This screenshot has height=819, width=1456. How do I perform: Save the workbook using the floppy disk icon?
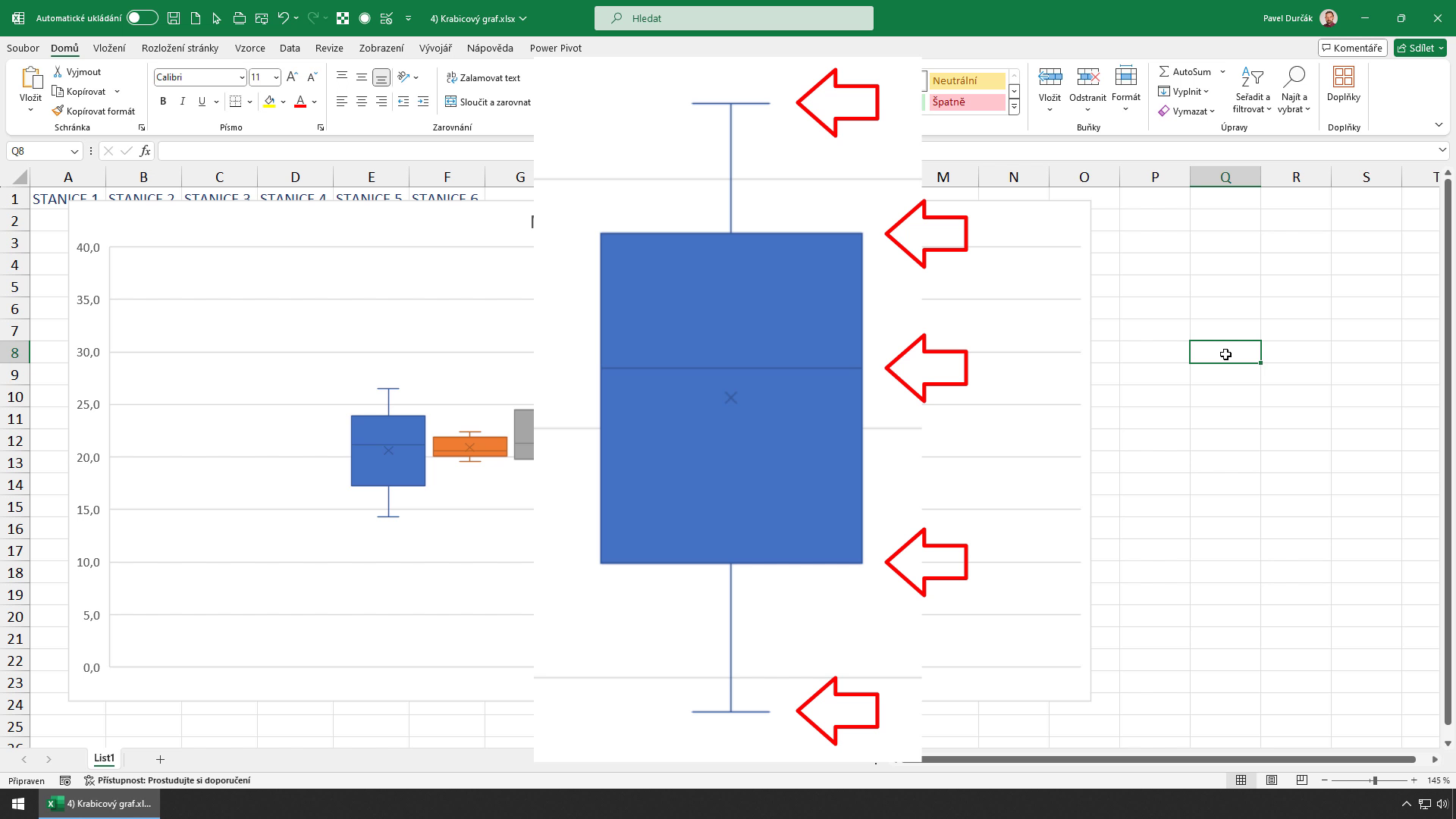pos(174,18)
